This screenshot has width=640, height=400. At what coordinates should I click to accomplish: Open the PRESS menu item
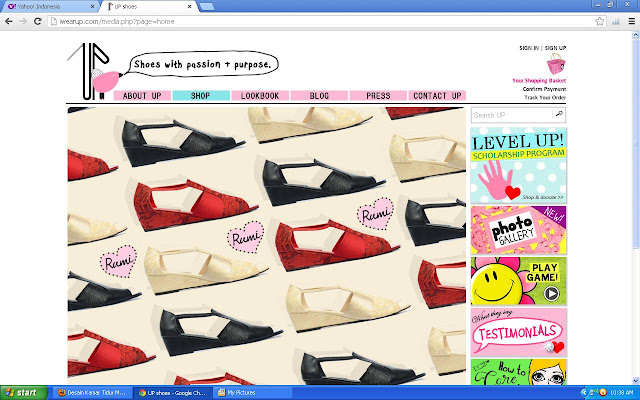coord(378,96)
